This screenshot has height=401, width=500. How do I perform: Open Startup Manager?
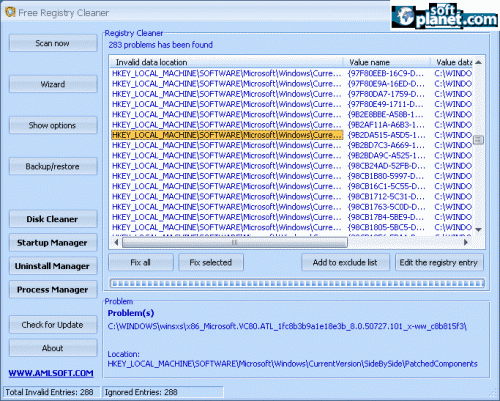(53, 243)
